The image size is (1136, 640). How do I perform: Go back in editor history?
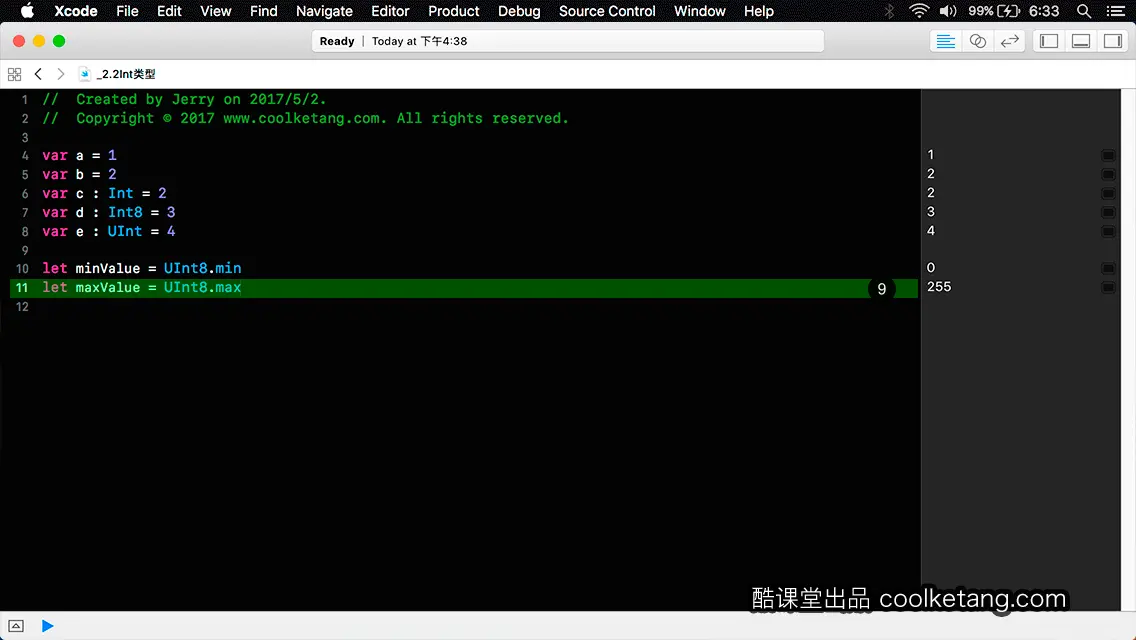38,74
